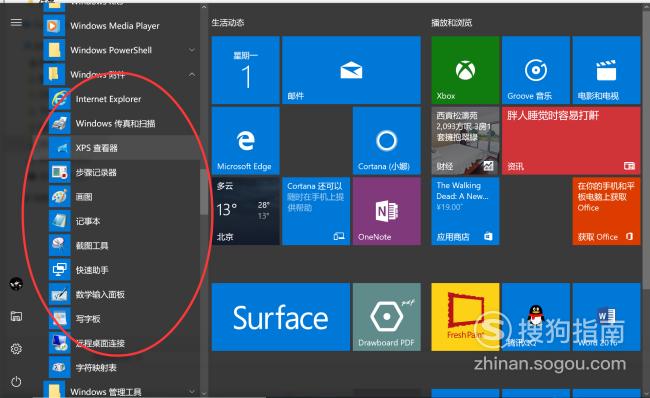The image size is (650, 398).
Task: Launch 截图工具 snipping tool
Action: [124, 246]
